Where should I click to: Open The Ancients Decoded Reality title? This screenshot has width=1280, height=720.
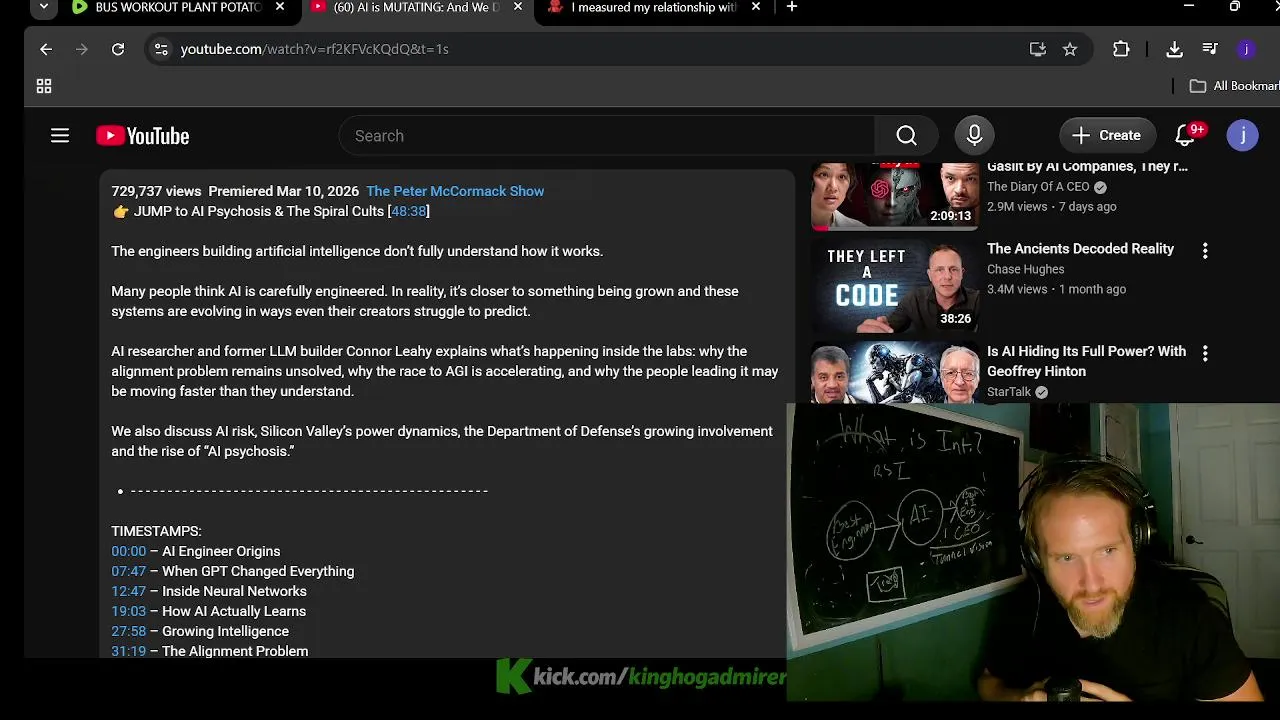[1080, 249]
